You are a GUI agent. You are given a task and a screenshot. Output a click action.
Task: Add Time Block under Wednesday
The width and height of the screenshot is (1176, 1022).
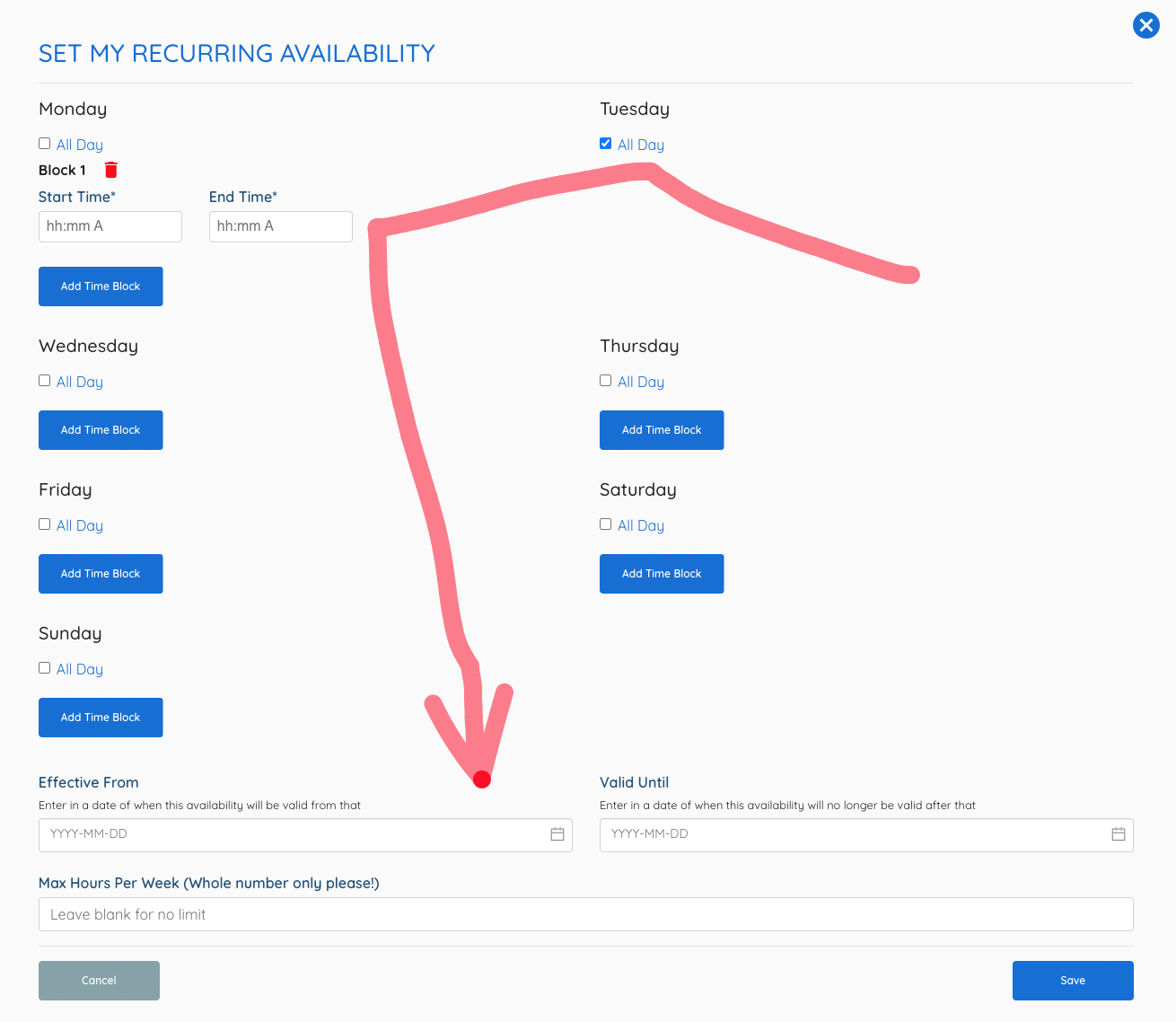point(101,430)
